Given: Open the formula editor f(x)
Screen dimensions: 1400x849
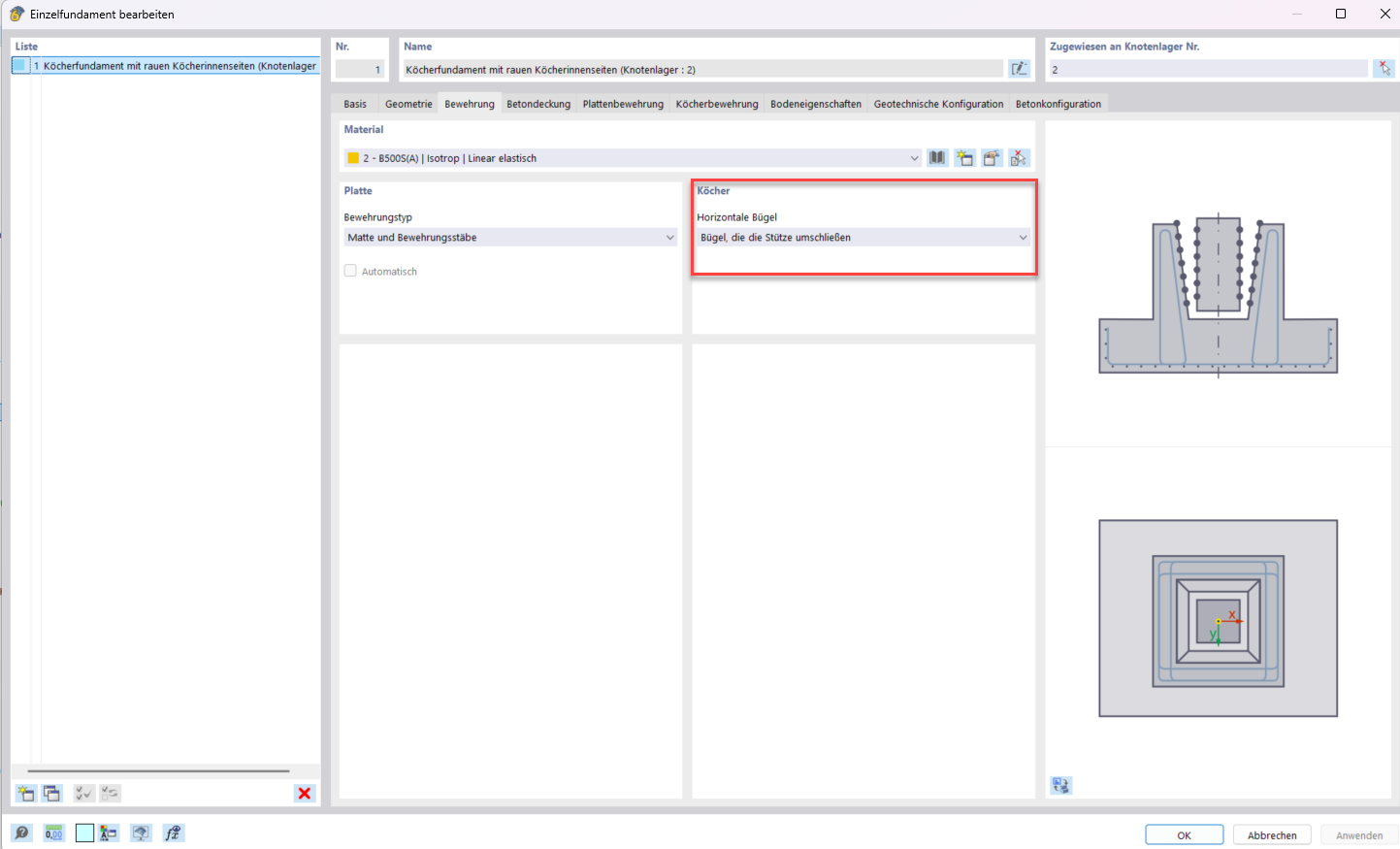Looking at the screenshot, I should pyautogui.click(x=173, y=833).
